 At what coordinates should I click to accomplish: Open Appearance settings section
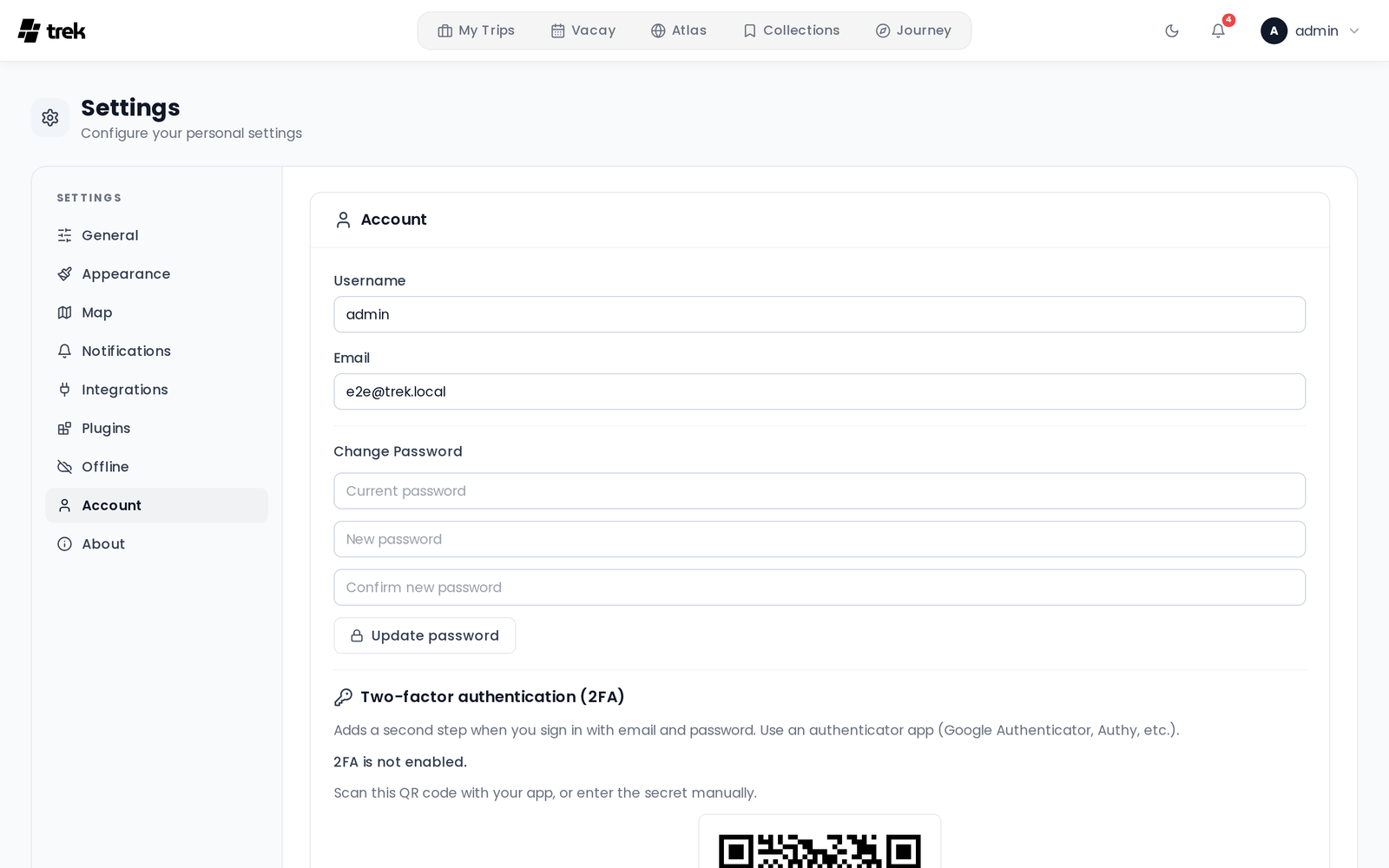[x=156, y=273]
